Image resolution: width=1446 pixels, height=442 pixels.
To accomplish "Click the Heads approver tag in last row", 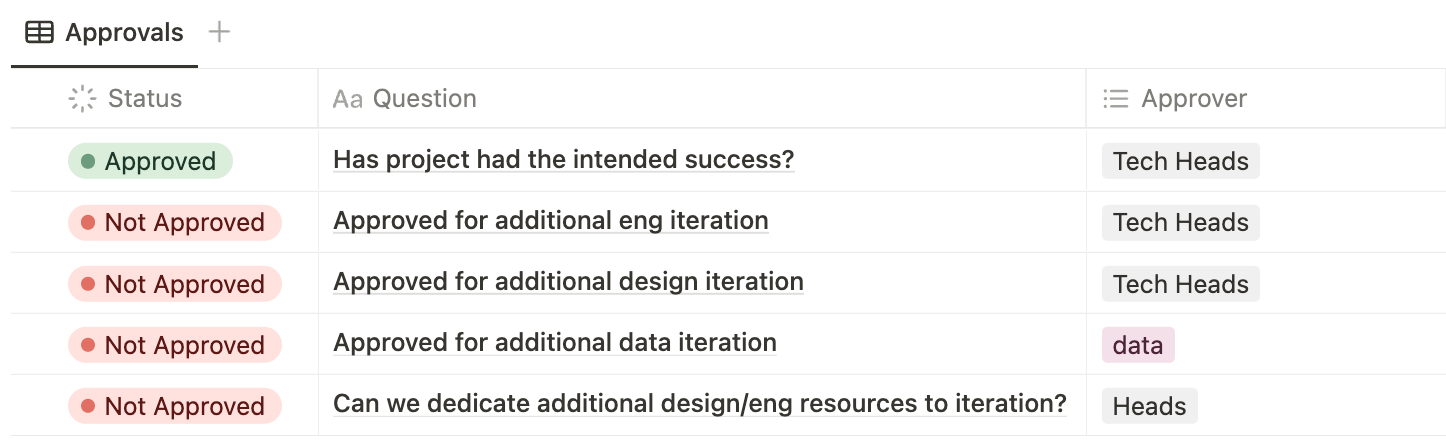I will [1149, 406].
